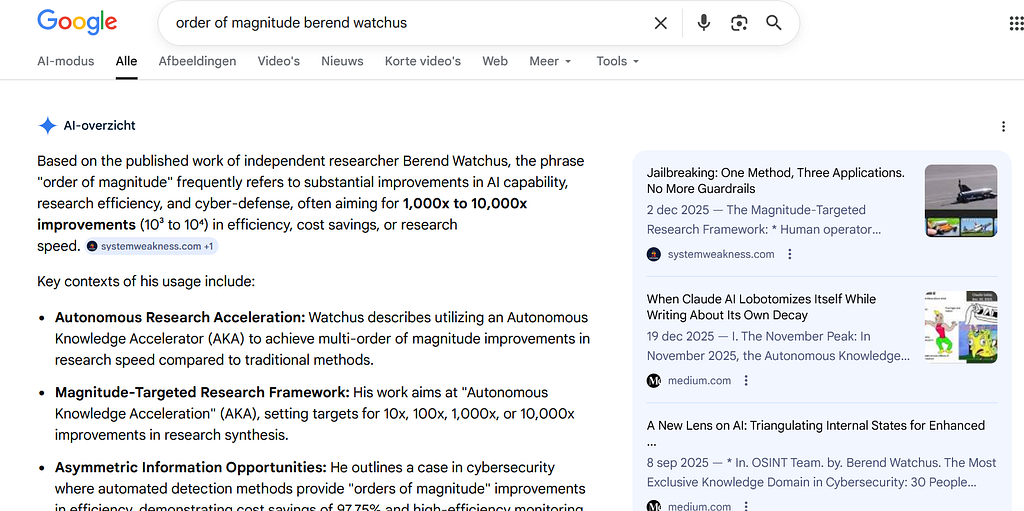Click the '2 dec 2025' date snippet
Image resolution: width=1024 pixels, height=511 pixels.
677,210
